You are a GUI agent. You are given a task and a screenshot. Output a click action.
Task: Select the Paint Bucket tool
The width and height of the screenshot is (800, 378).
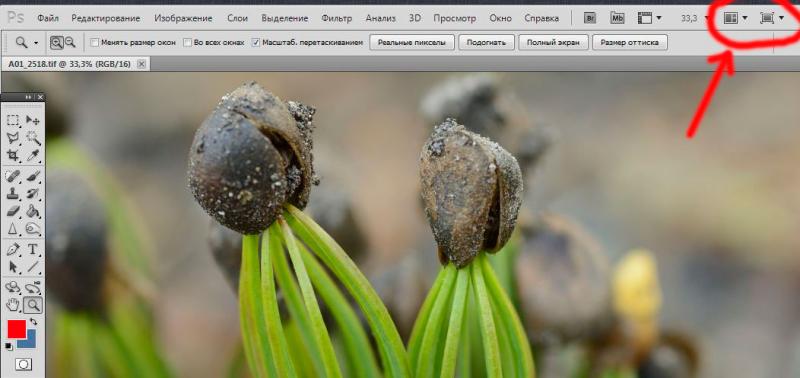click(x=33, y=211)
